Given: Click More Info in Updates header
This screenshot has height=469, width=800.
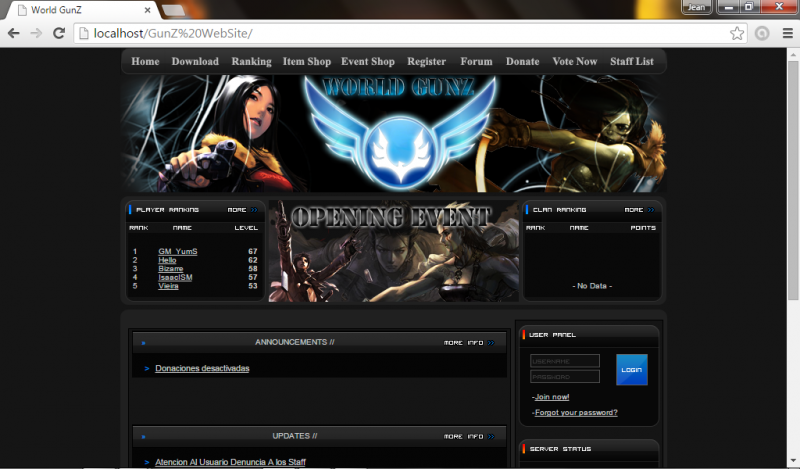Looking at the screenshot, I should point(469,436).
